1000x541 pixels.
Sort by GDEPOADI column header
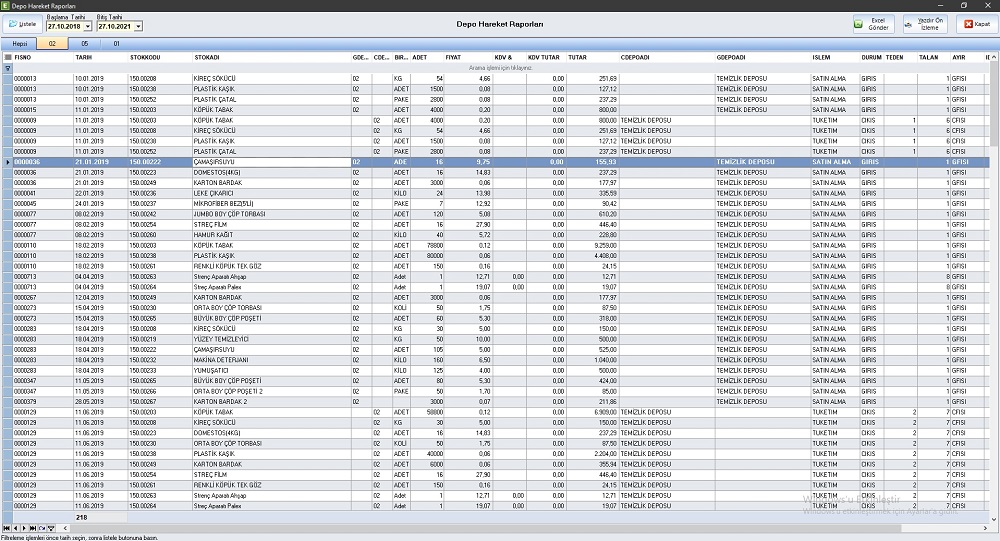tap(762, 57)
